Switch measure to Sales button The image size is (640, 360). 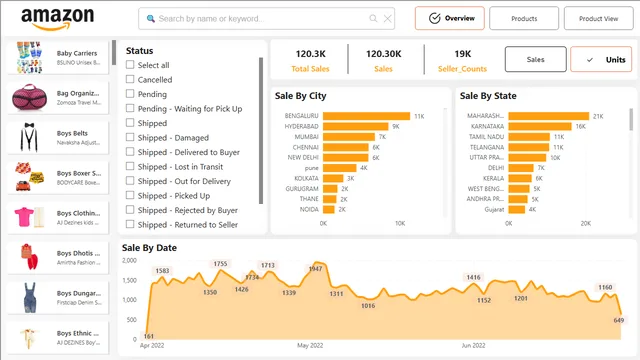(536, 59)
